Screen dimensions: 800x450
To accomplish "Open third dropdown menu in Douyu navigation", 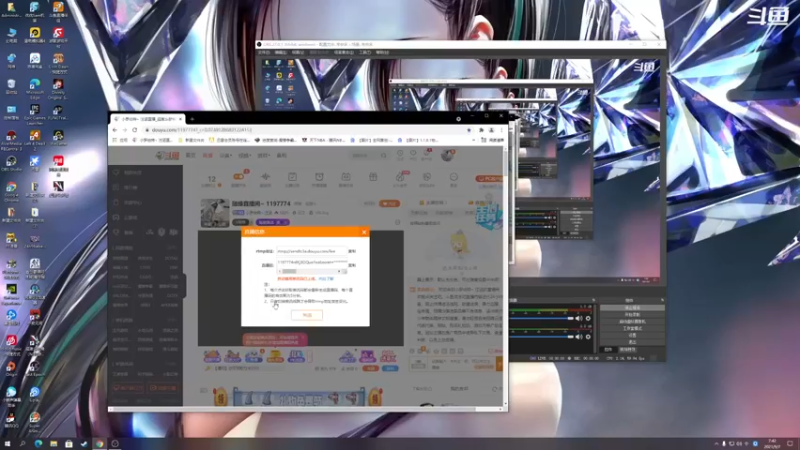I will tap(263, 155).
